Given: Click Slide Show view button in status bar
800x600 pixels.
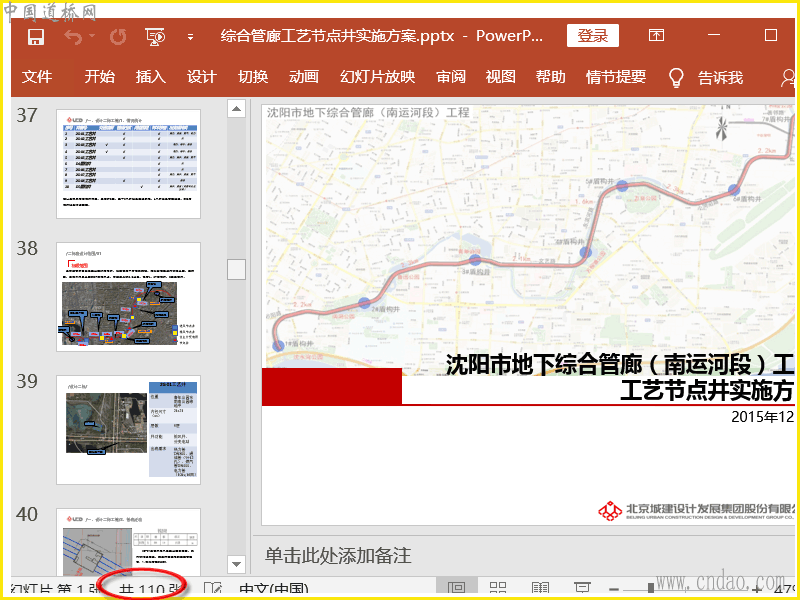Looking at the screenshot, I should pos(581,589).
